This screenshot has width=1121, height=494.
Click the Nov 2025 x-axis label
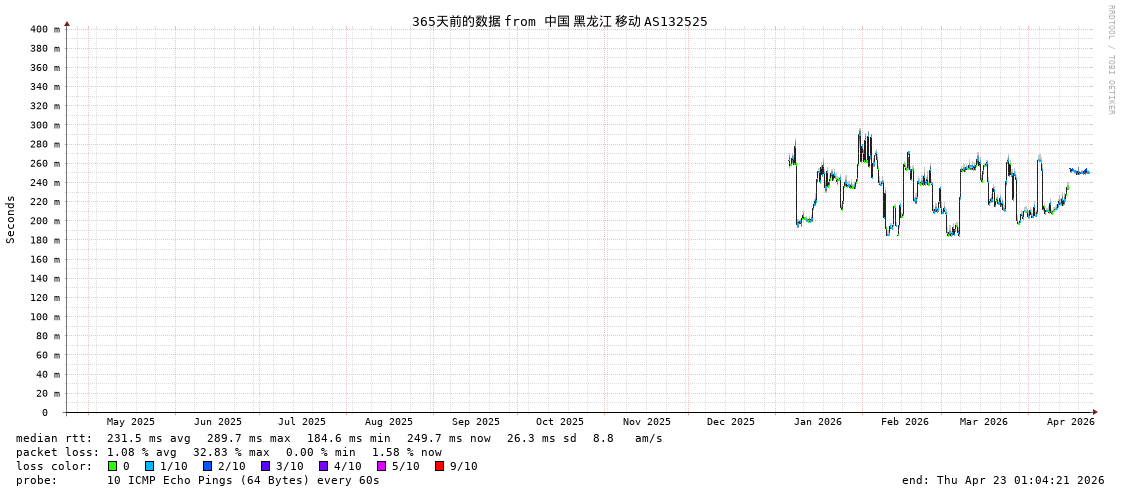coord(646,422)
